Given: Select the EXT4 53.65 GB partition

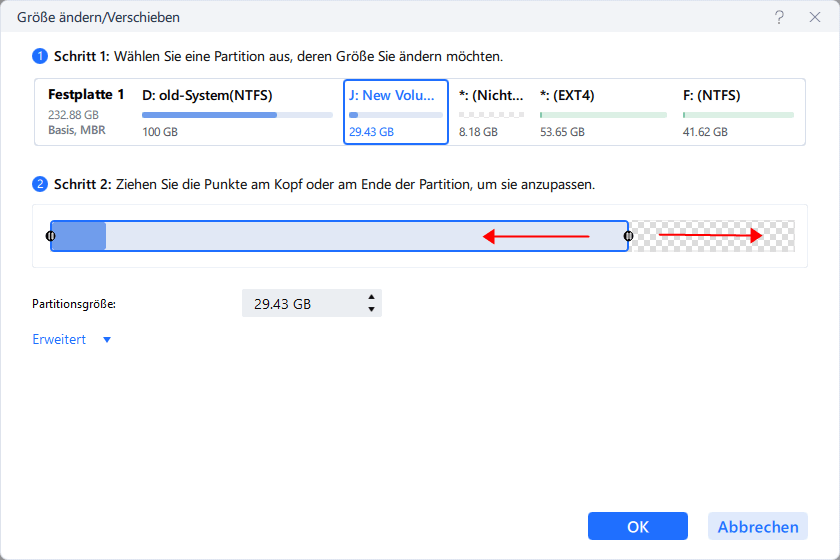Looking at the screenshot, I should pos(603,113).
